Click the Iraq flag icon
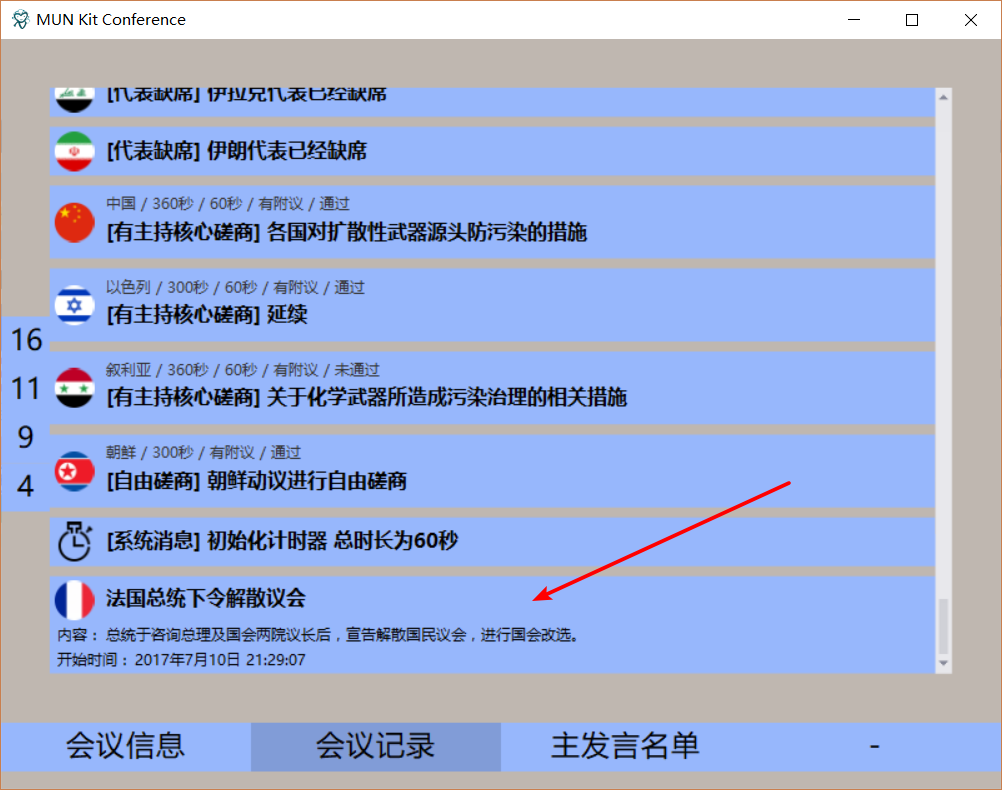Screen dimensions: 1002x790 (74, 97)
